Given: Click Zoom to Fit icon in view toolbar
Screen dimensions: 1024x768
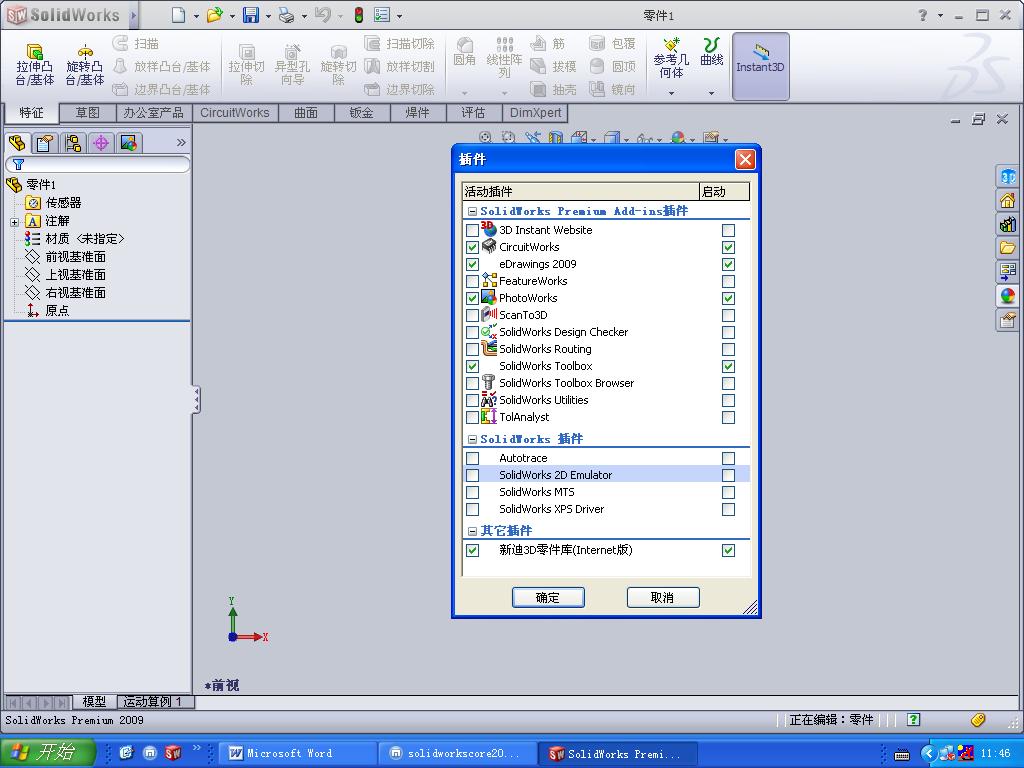Looking at the screenshot, I should point(485,137).
